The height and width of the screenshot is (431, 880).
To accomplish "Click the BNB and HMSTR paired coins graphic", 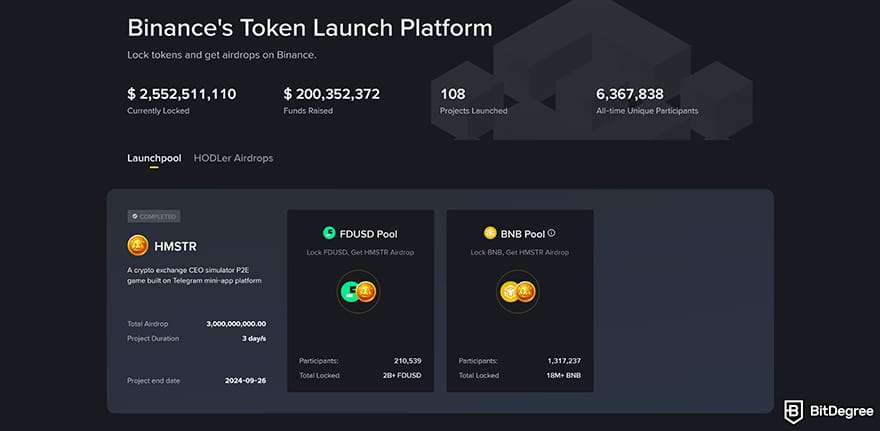I will [518, 292].
